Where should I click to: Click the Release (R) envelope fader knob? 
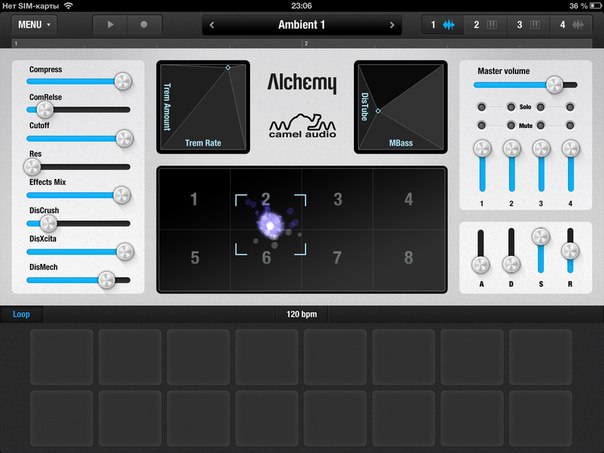point(570,251)
